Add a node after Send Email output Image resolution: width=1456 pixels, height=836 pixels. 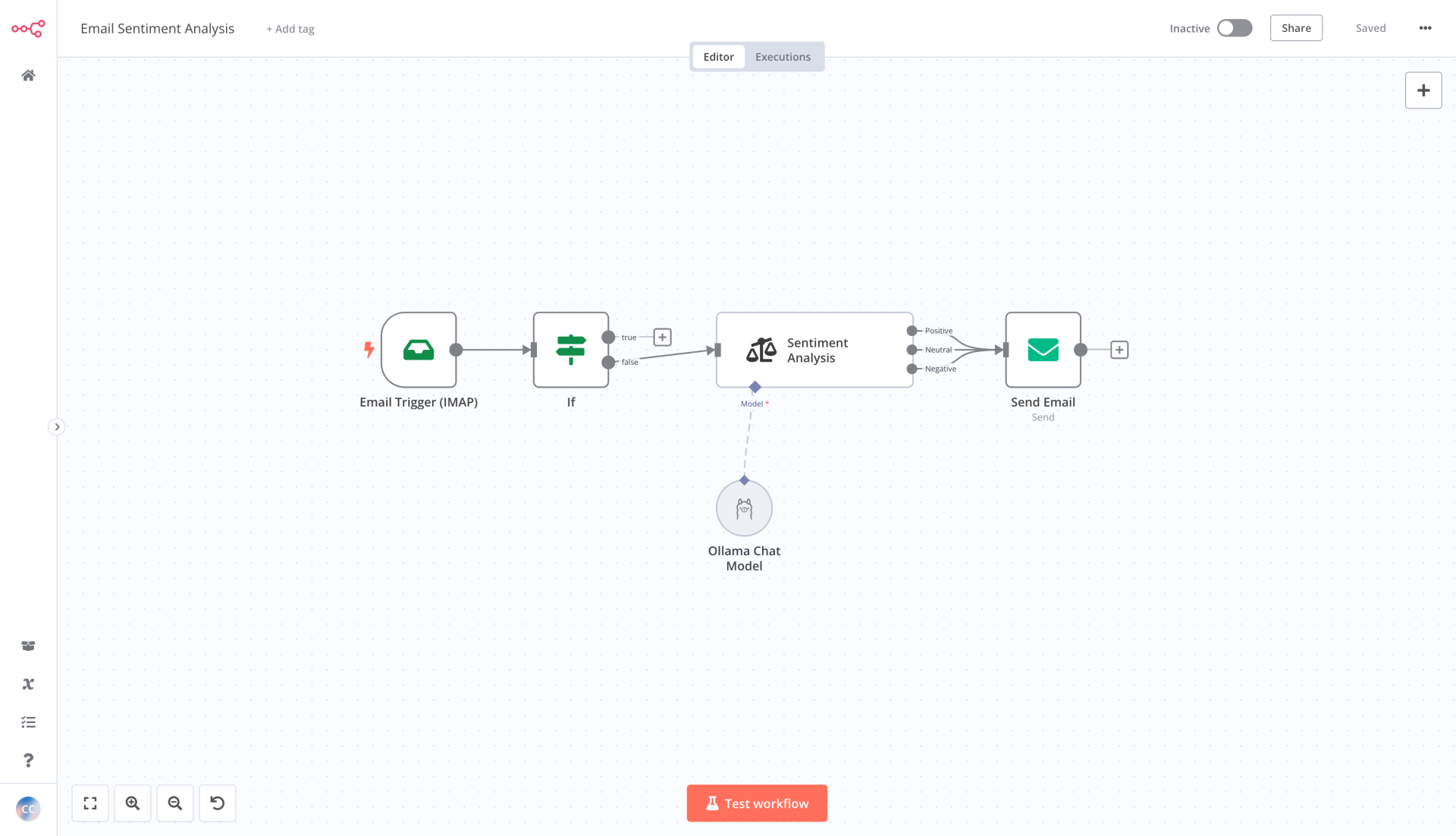point(1119,350)
